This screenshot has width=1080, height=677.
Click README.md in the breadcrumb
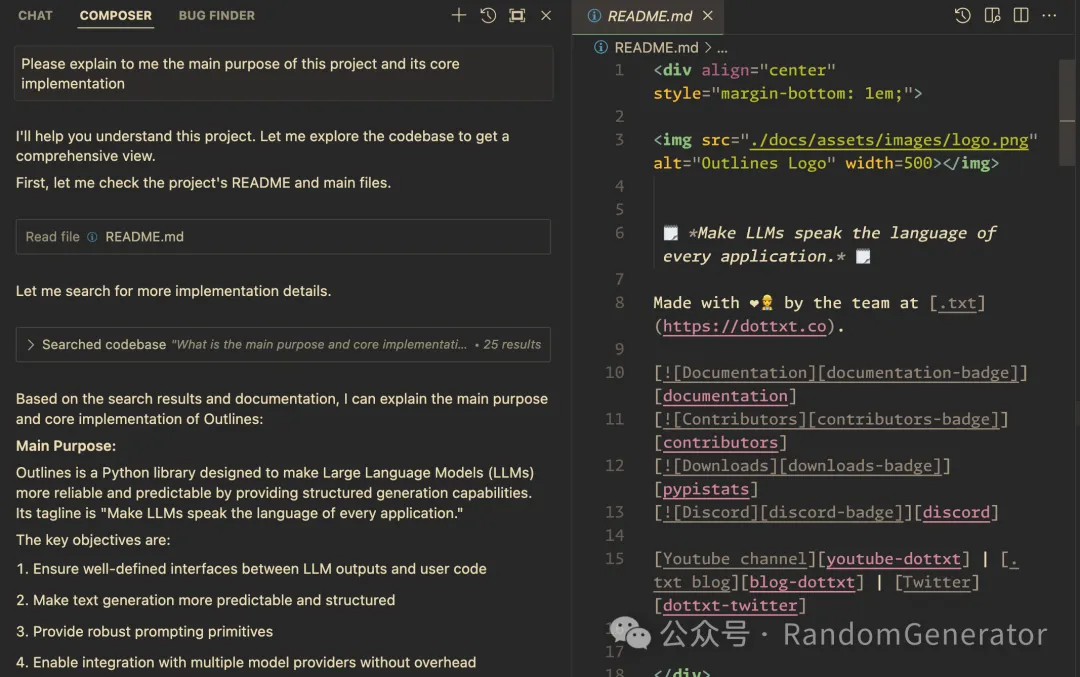coord(656,48)
